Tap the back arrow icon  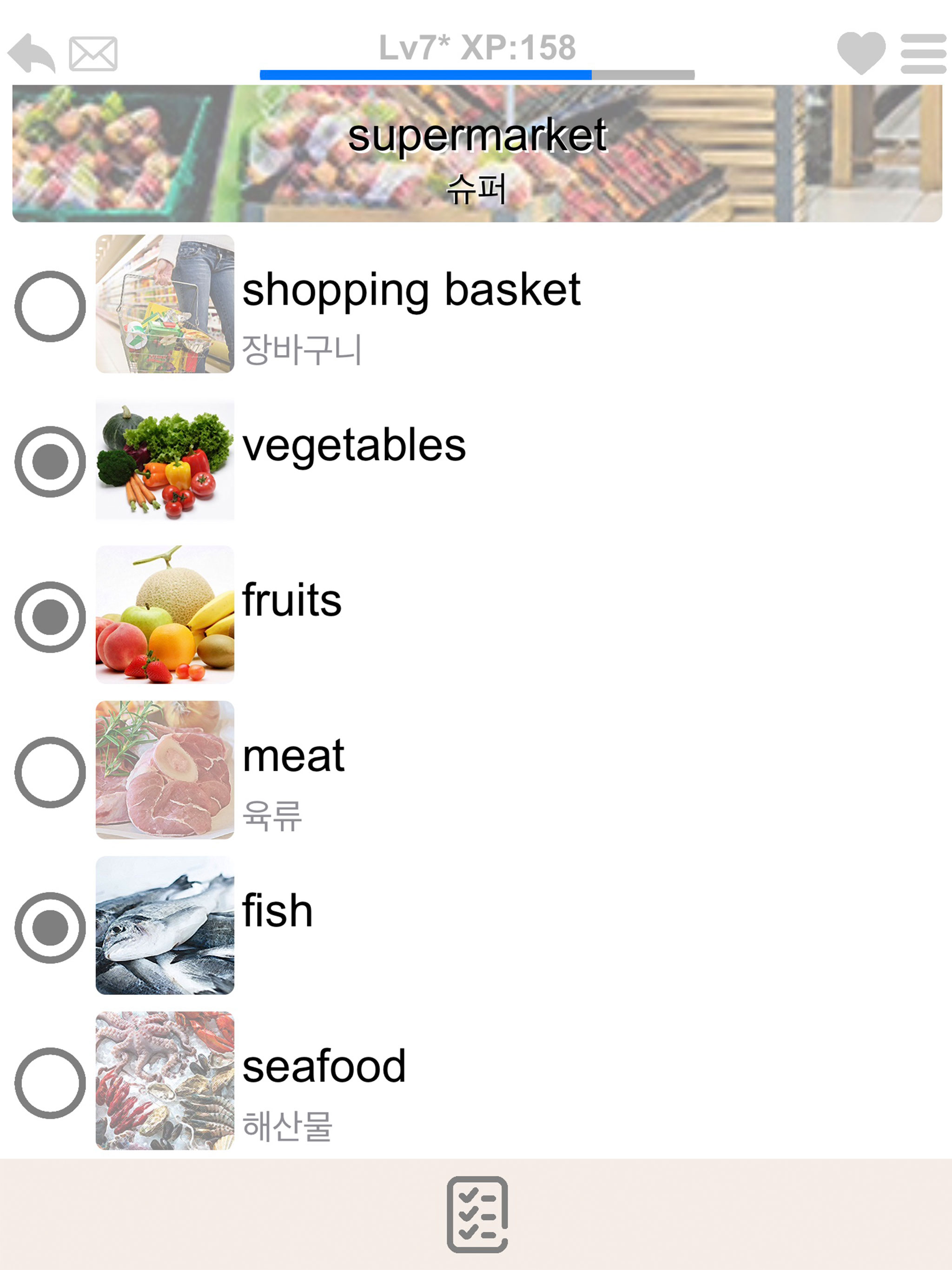click(x=32, y=53)
